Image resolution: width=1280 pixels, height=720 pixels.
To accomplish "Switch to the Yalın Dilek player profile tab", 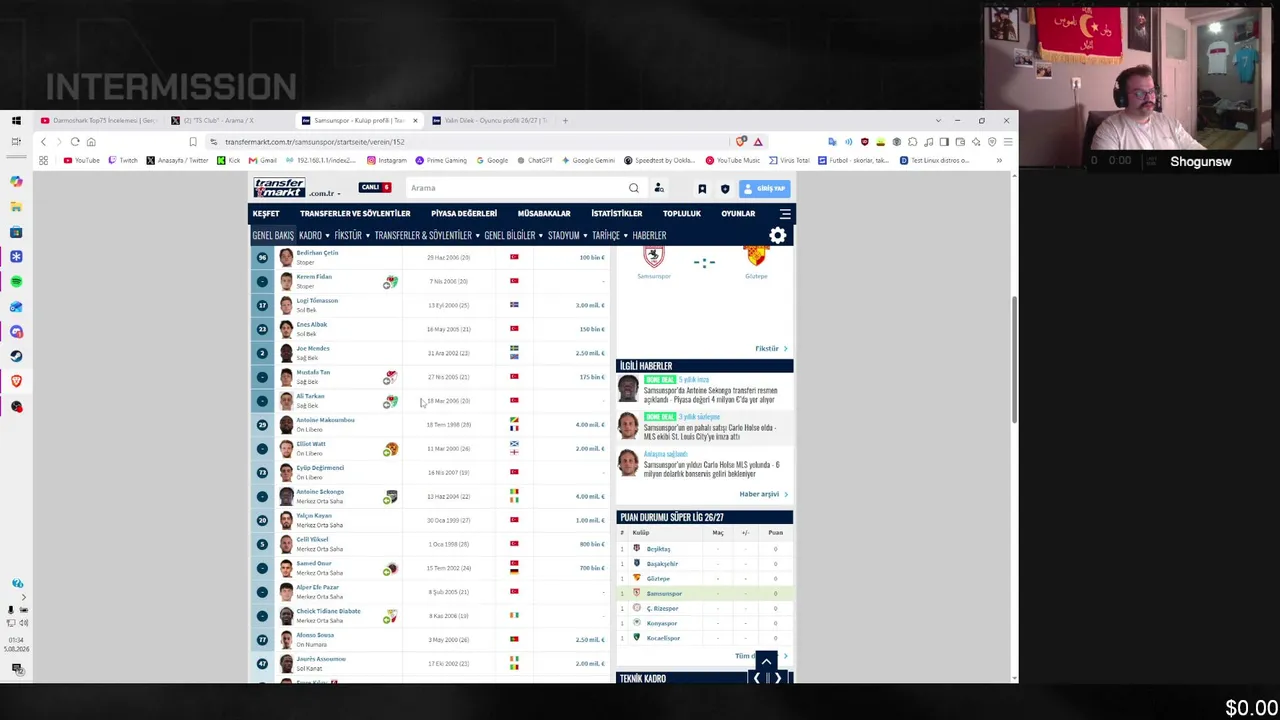I will coord(489,121).
